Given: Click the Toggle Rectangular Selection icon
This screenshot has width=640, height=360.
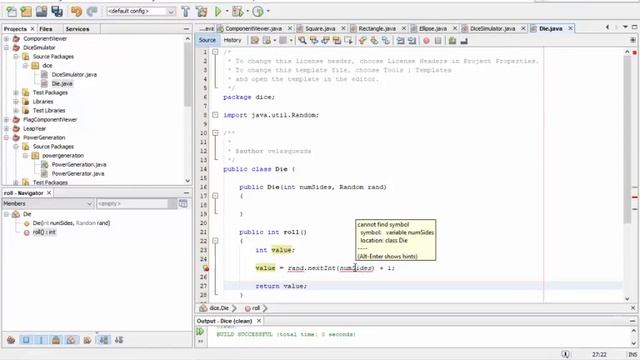Looking at the screenshot, I should click(348, 40).
